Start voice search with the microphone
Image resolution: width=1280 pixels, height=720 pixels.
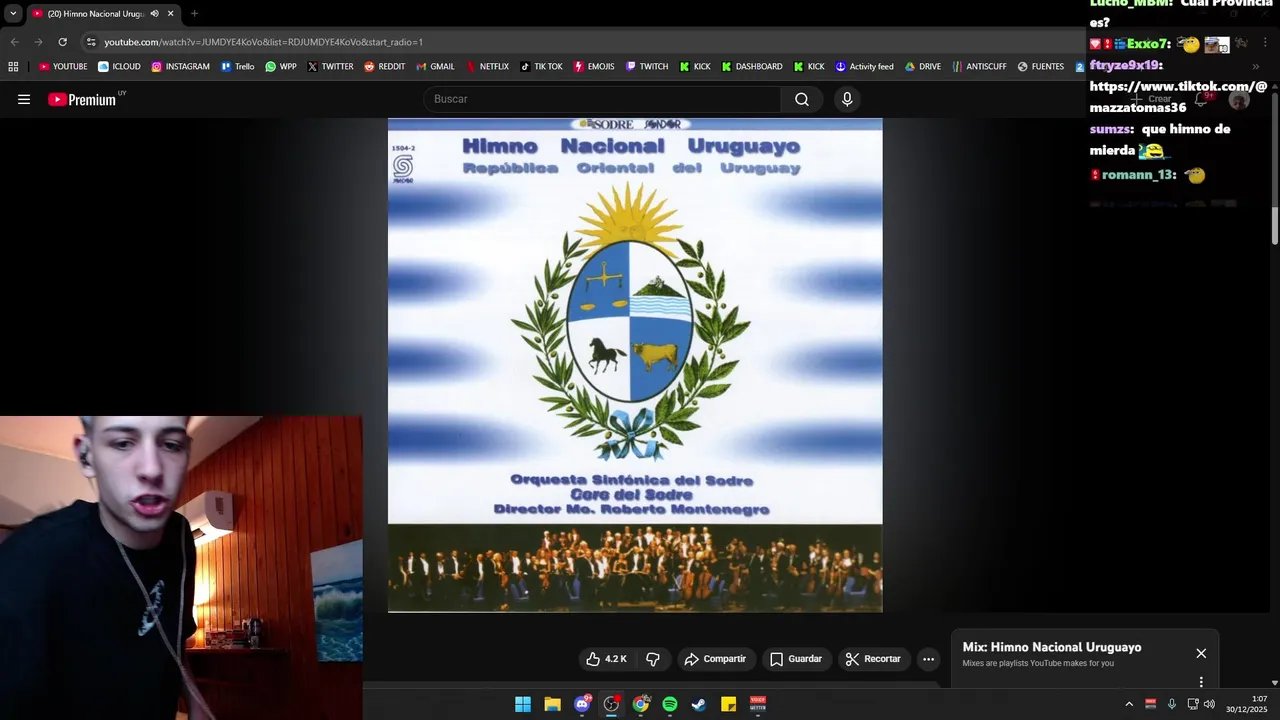coord(847,99)
